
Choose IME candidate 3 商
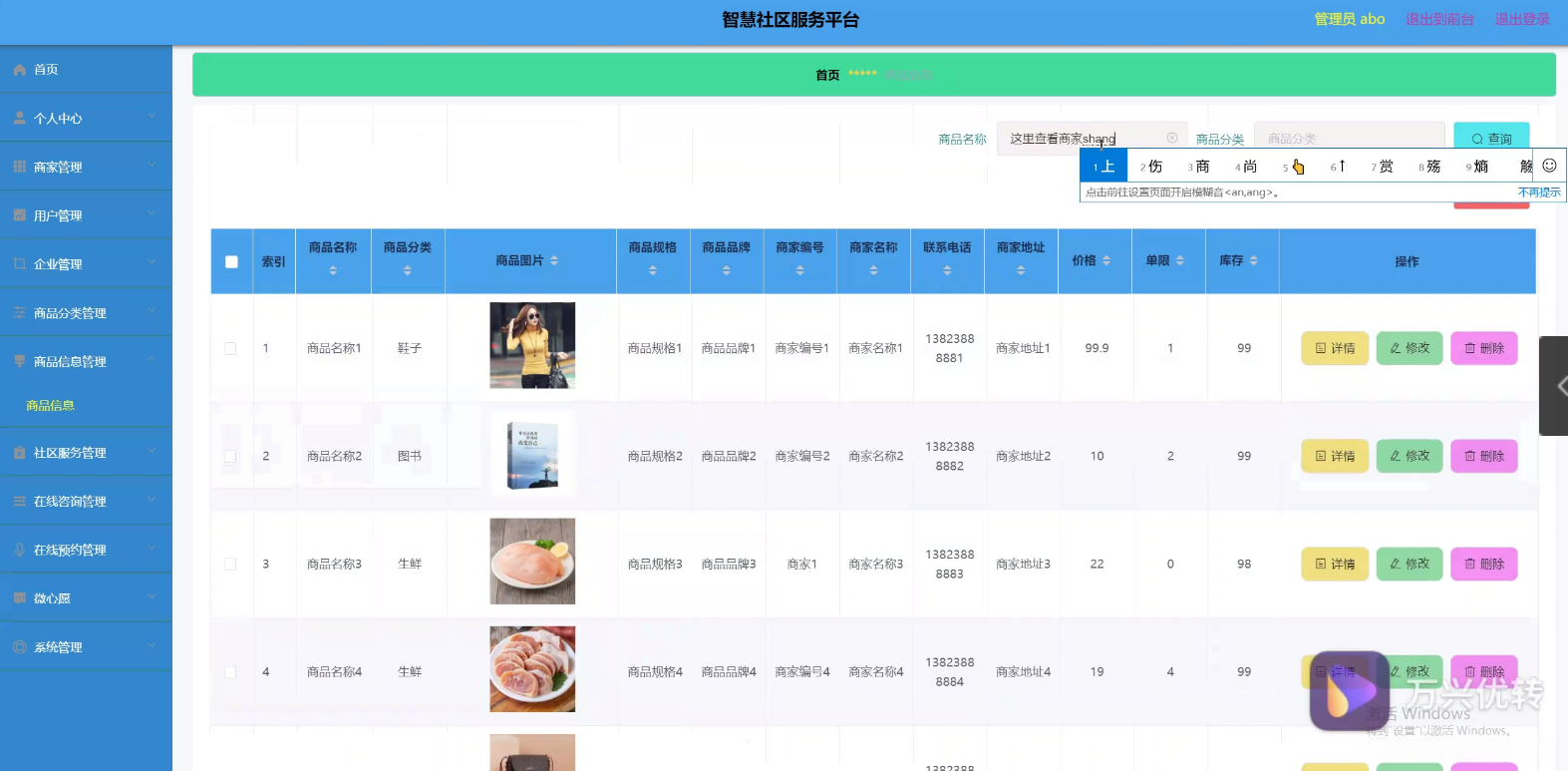pos(1199,167)
